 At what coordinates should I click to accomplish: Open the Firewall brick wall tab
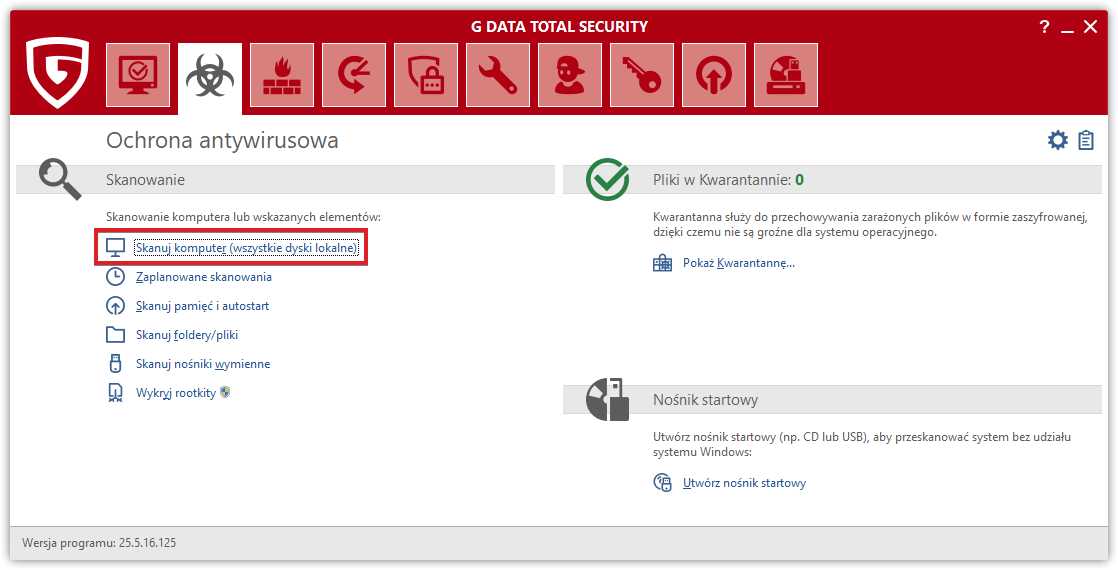(x=282, y=75)
